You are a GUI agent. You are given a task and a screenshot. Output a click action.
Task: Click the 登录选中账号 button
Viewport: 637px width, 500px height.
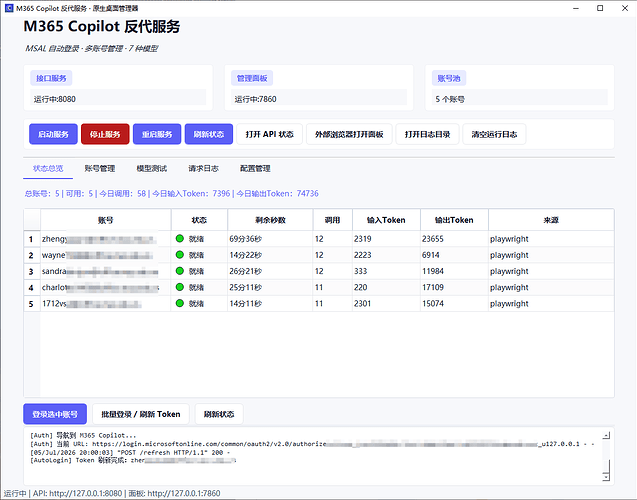click(x=55, y=414)
